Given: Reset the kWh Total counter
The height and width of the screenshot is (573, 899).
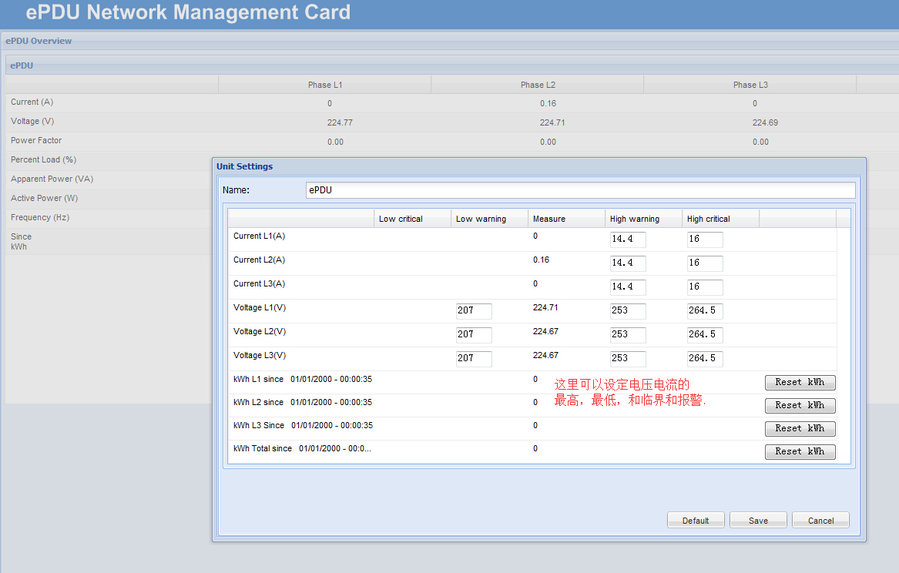Looking at the screenshot, I should tap(800, 452).
